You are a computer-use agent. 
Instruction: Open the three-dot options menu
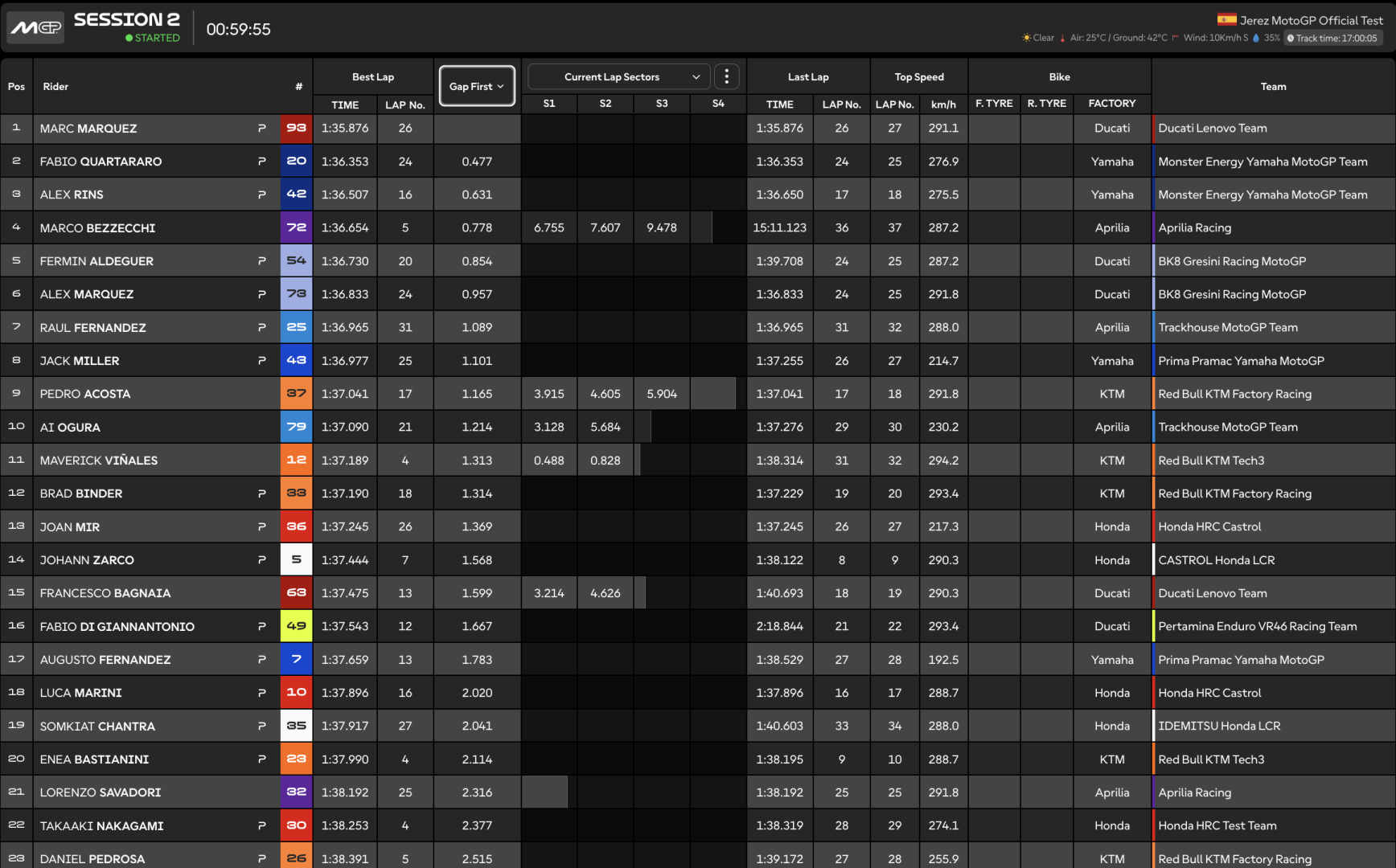click(x=726, y=76)
